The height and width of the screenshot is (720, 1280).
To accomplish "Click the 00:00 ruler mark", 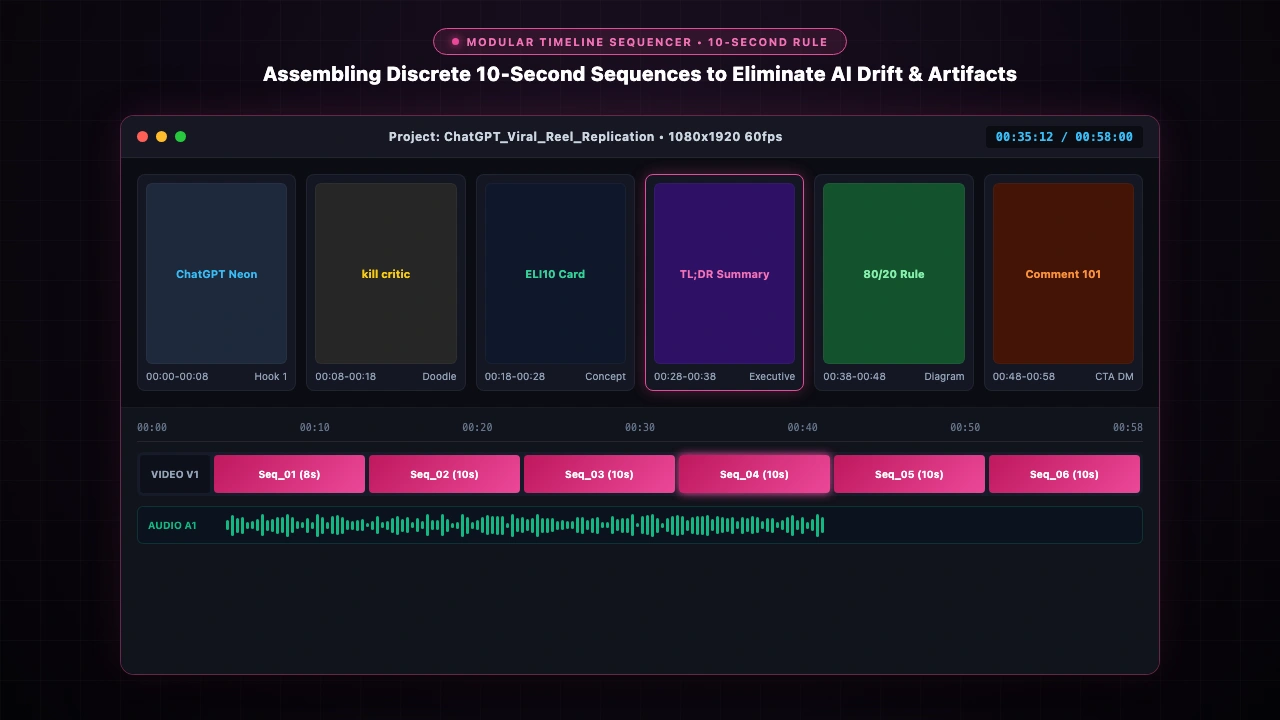I will (152, 427).
